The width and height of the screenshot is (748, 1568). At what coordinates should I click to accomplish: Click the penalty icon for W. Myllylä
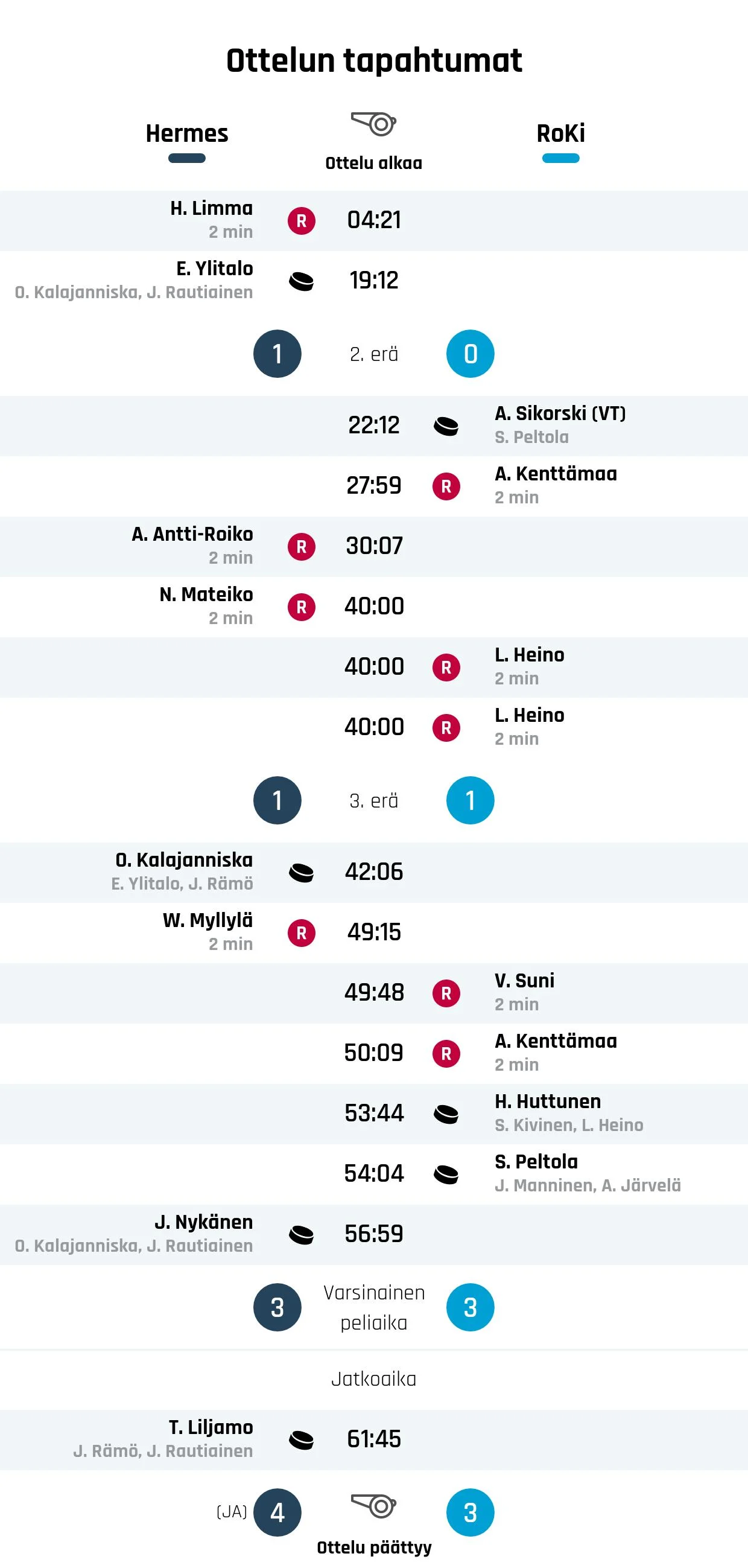(x=301, y=932)
